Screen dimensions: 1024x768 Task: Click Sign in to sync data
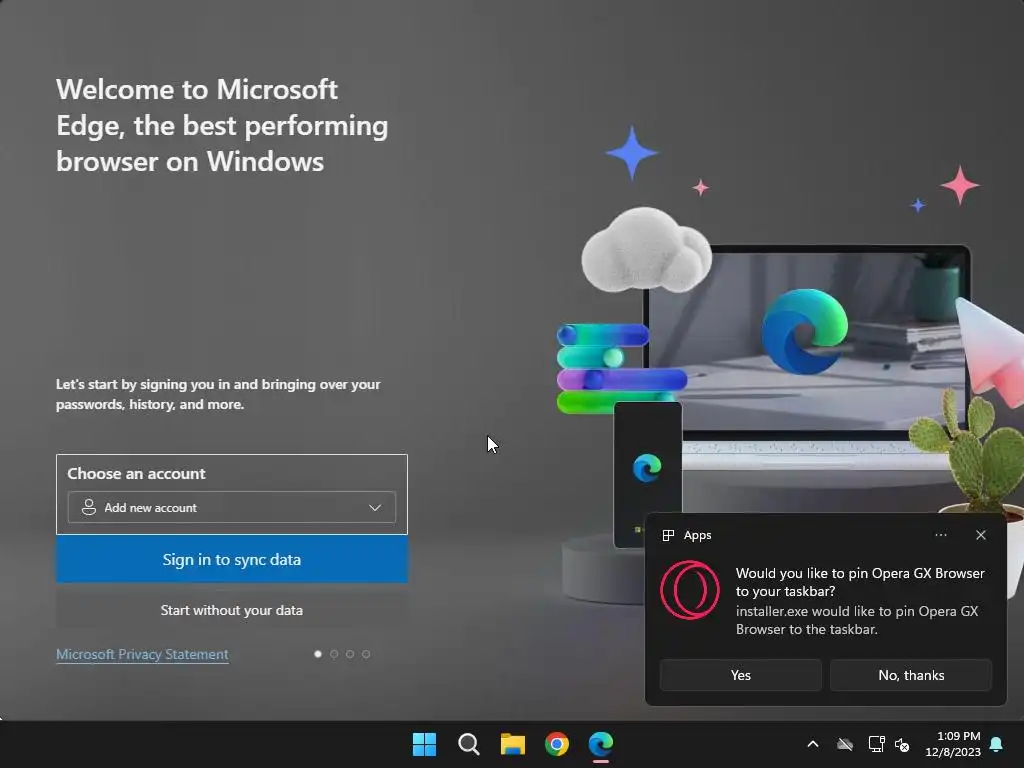[232, 560]
